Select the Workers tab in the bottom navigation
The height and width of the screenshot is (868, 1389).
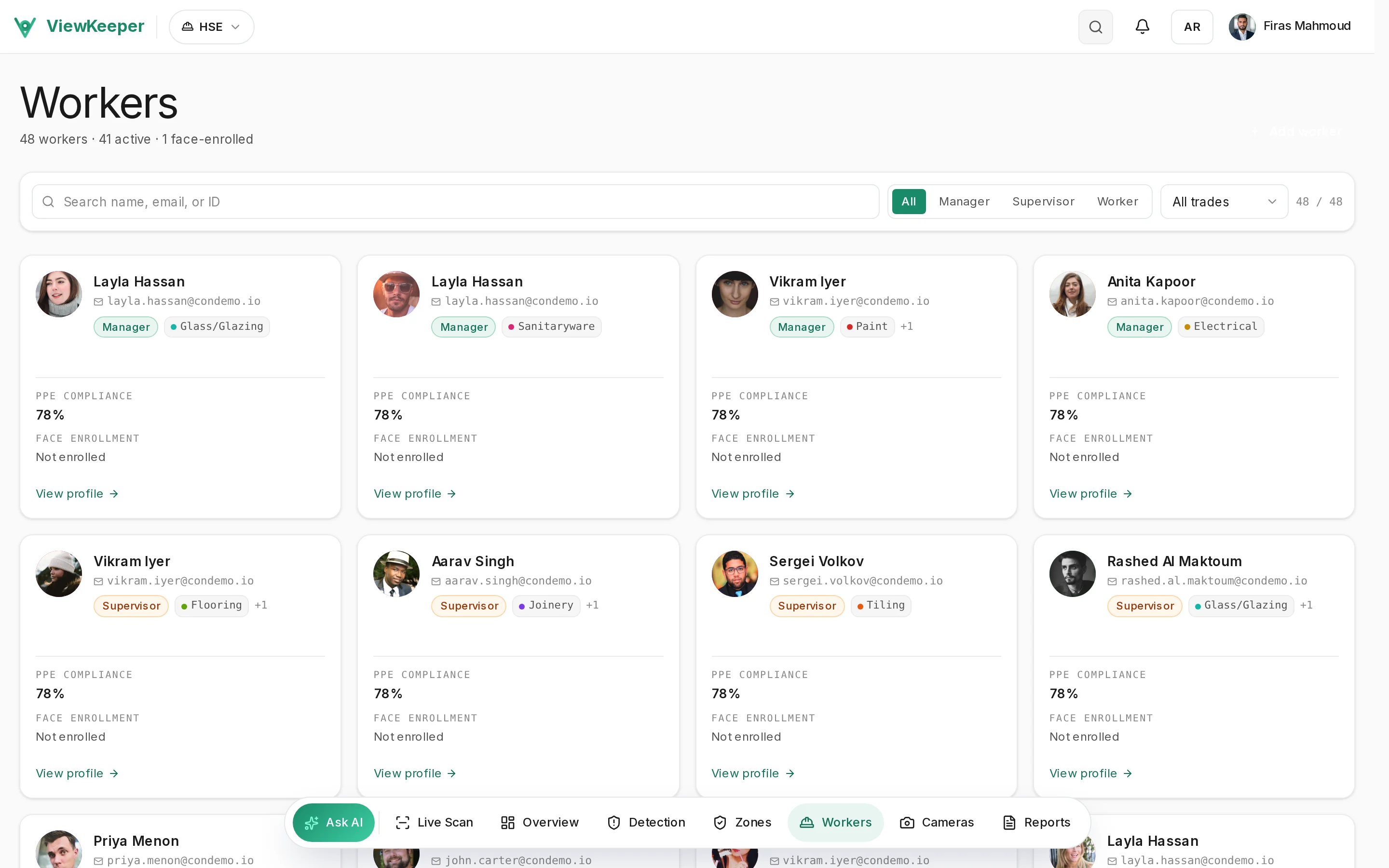(835, 823)
